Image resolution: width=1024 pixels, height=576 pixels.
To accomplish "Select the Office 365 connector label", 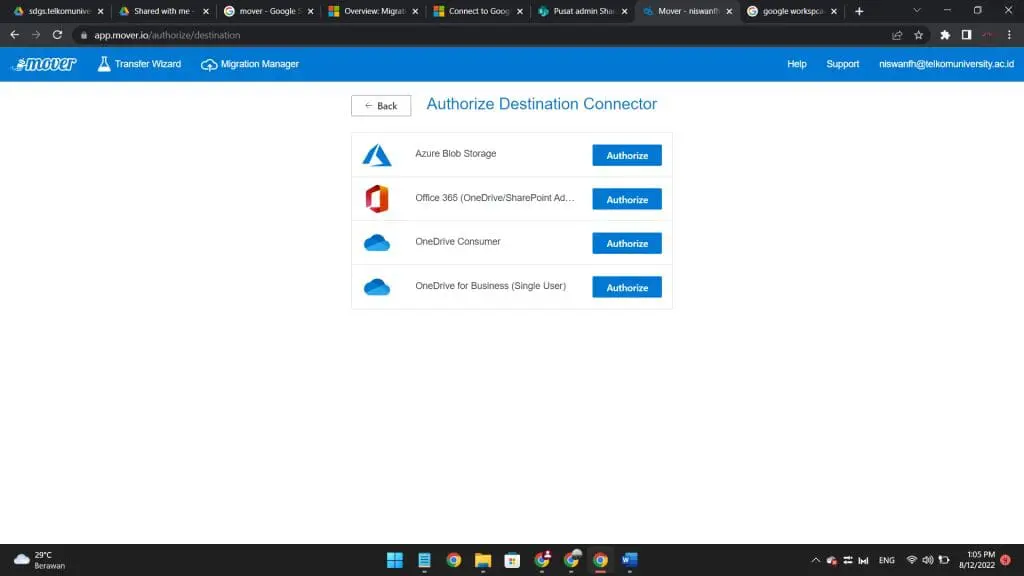I will coord(494,198).
